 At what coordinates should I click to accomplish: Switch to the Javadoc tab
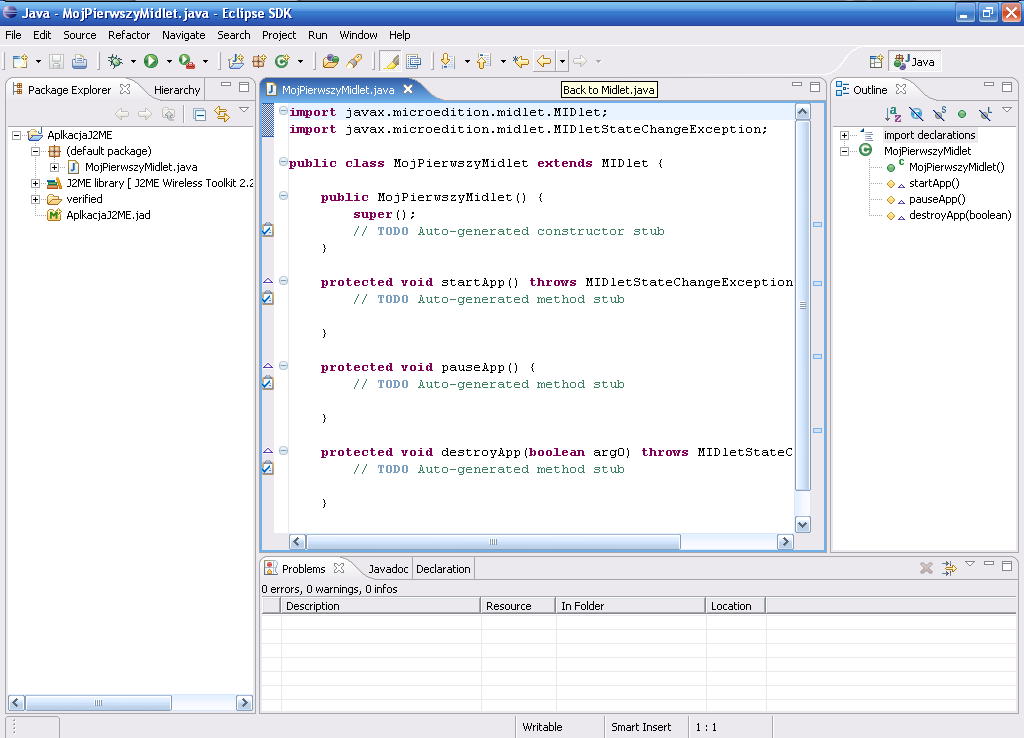[x=388, y=570]
